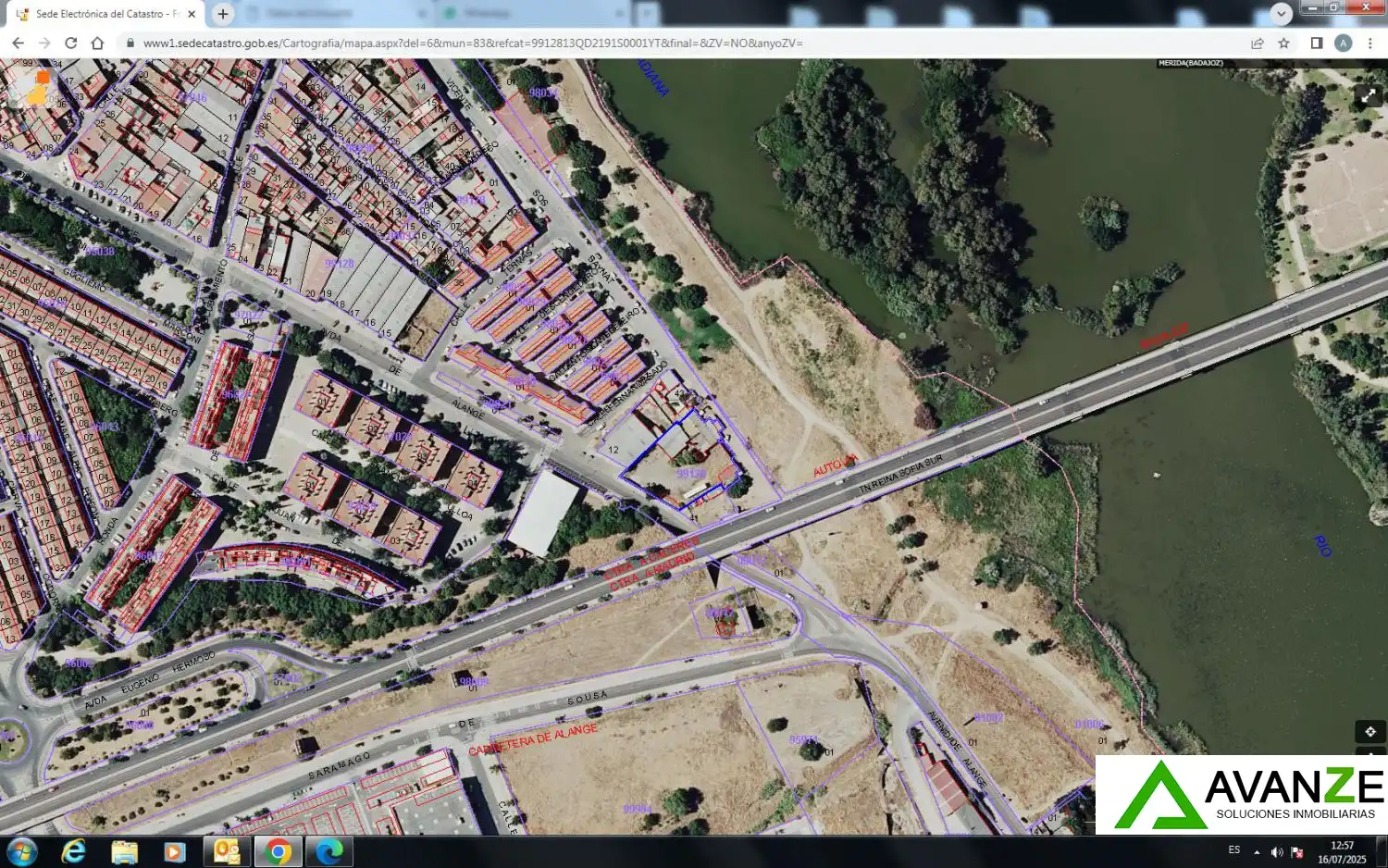Reload the Catastro page
The width and height of the screenshot is (1388, 868).
(x=70, y=43)
